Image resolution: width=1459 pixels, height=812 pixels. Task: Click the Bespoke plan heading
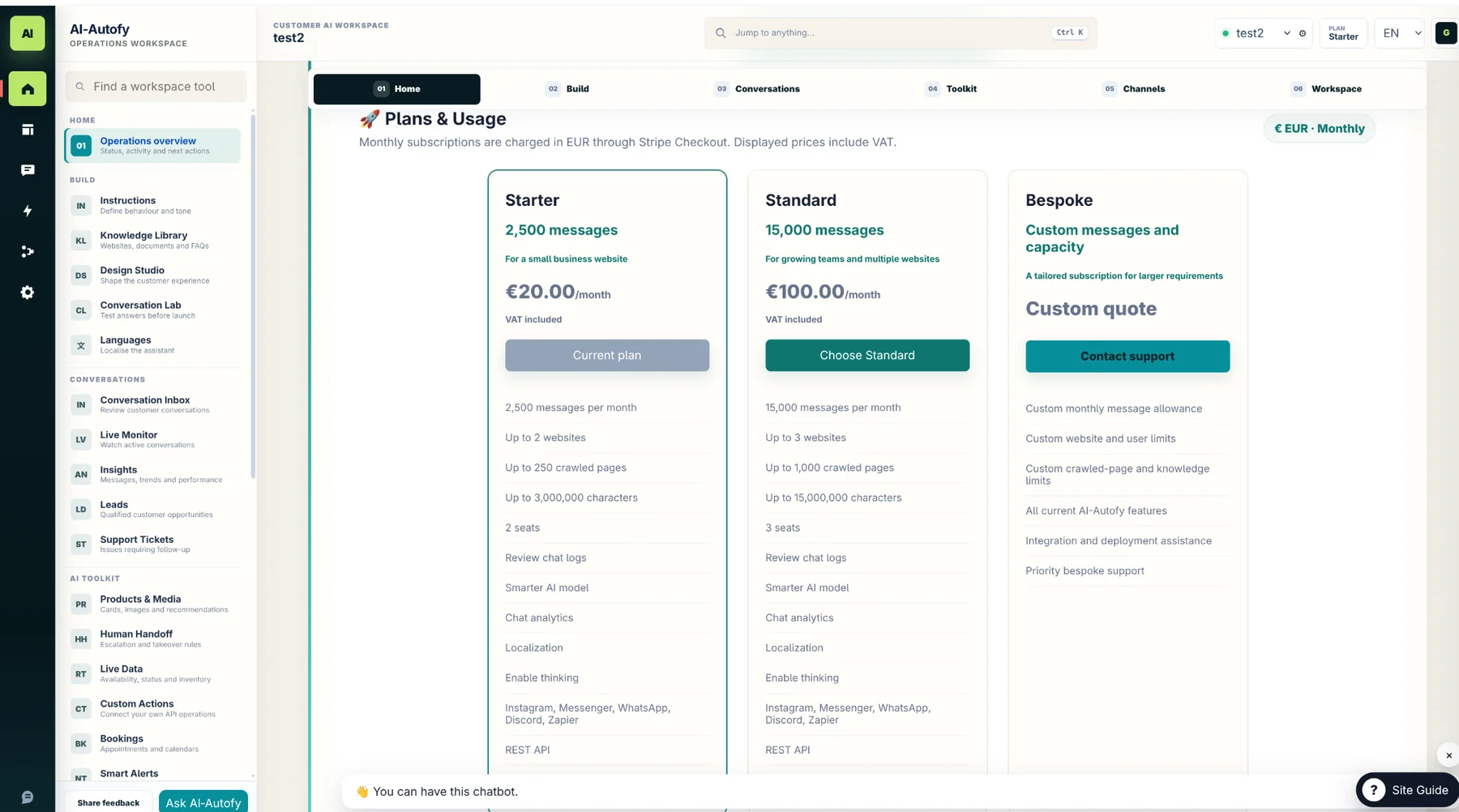(x=1059, y=200)
